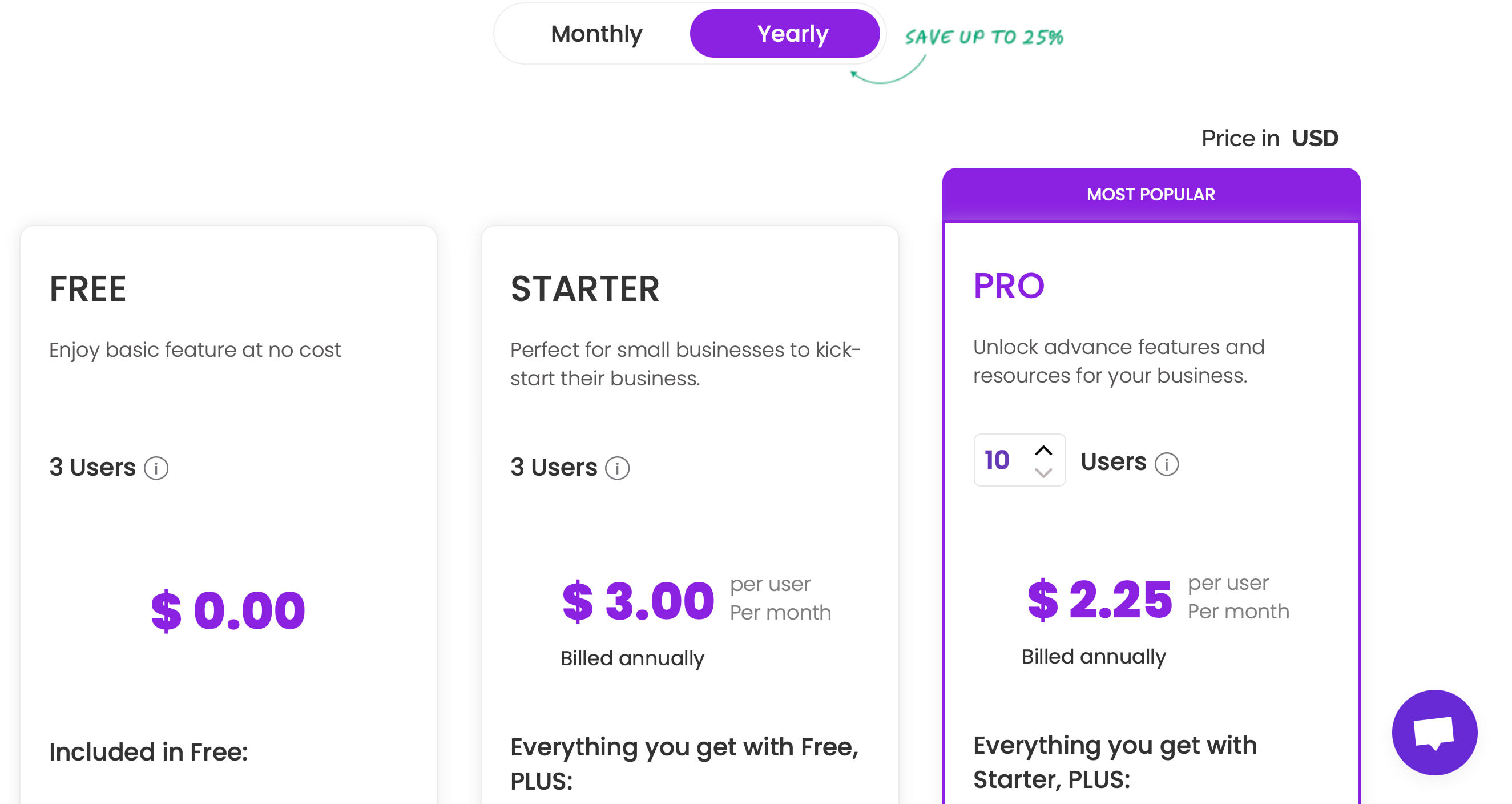Decrease the PRO user count with the down arrow
The width and height of the screenshot is (1512, 804).
[x=1043, y=473]
